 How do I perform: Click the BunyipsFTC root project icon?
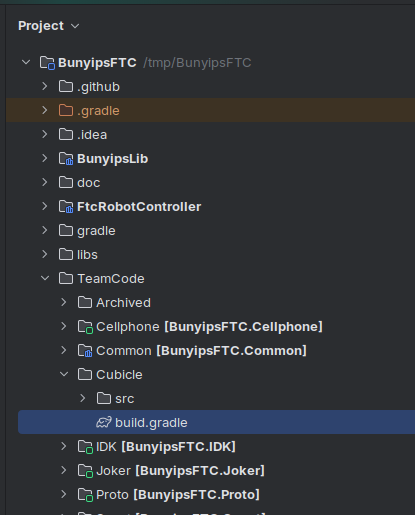tap(47, 63)
